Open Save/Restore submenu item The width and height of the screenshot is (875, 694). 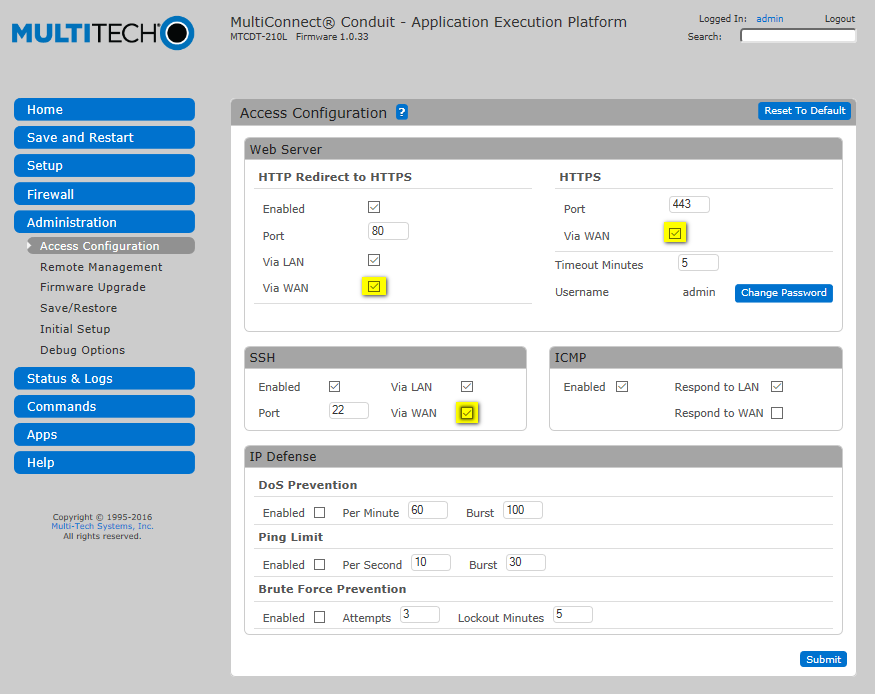pos(78,308)
